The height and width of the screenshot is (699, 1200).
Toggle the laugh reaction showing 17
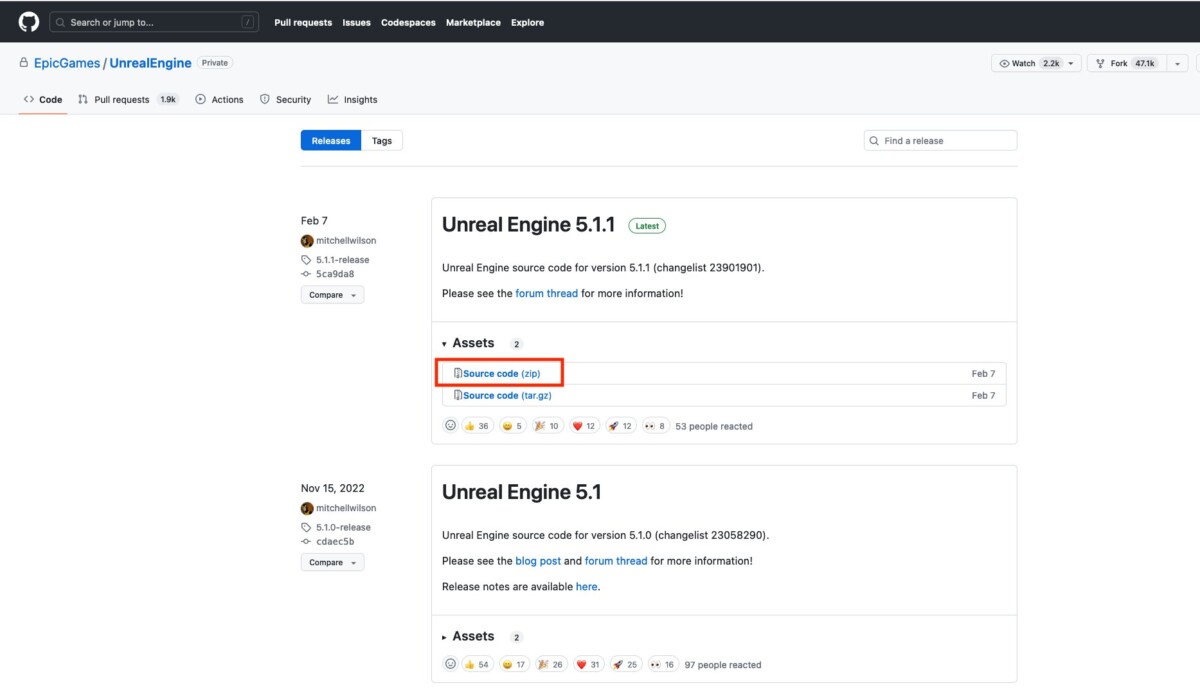coord(514,664)
